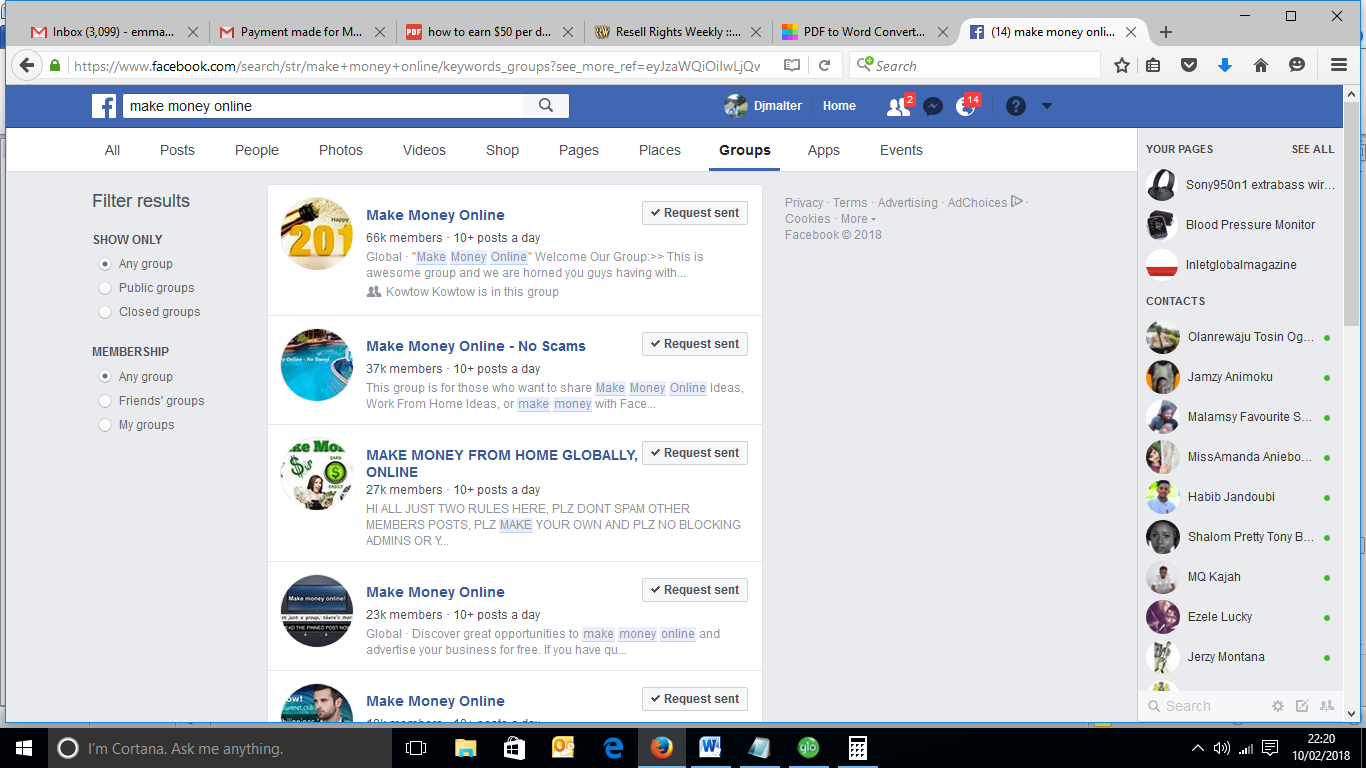Screen dimensions: 1366x768
Task: Open Firefox downloads arrow icon
Action: (x=1225, y=66)
